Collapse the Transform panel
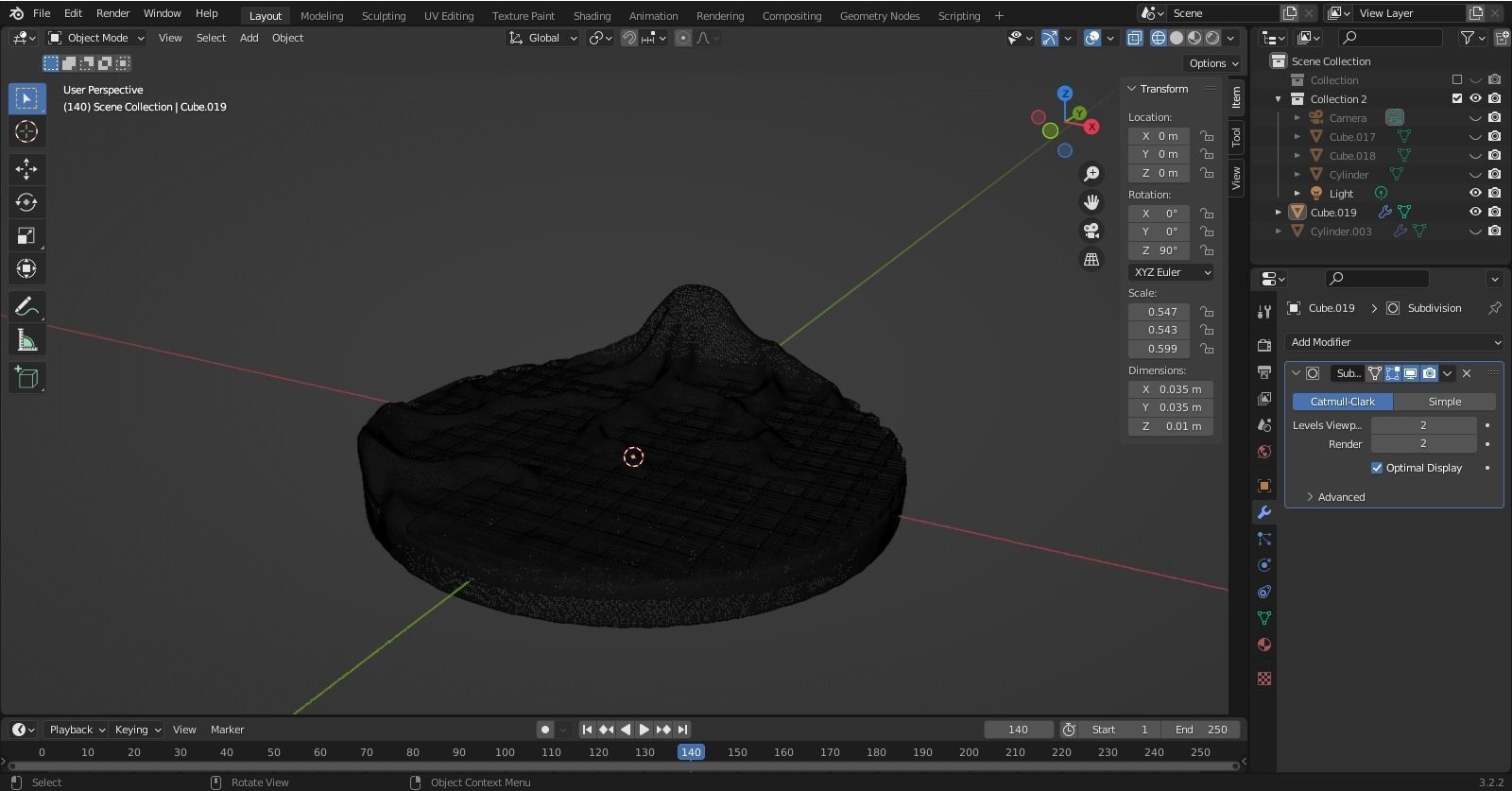 point(1132,89)
